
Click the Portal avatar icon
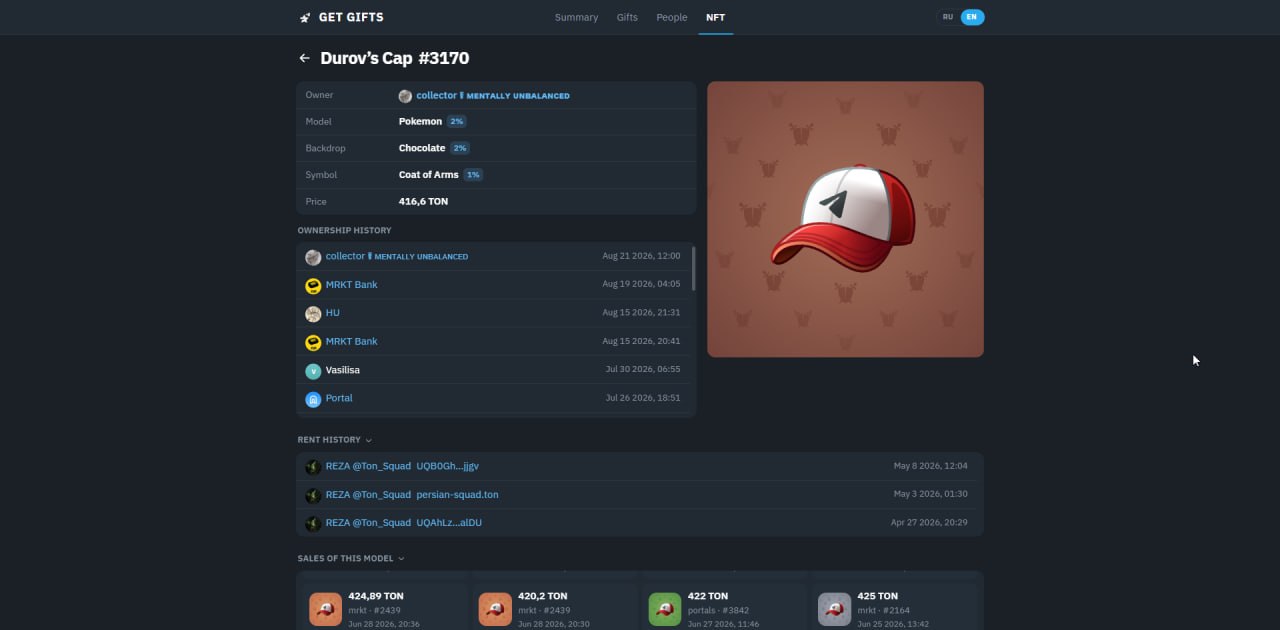coord(313,399)
